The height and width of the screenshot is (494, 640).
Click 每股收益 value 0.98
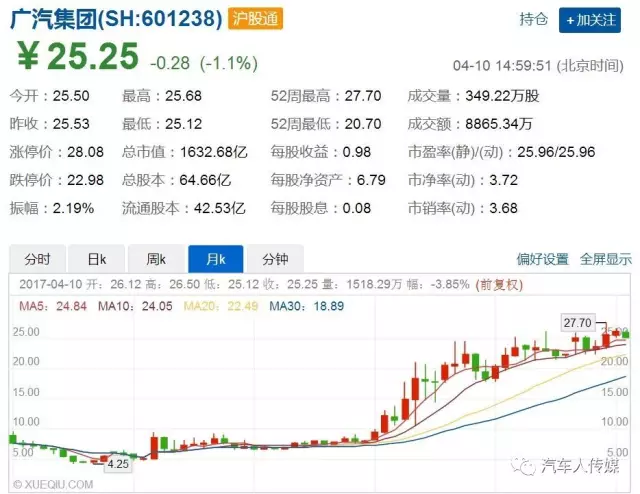point(357,152)
